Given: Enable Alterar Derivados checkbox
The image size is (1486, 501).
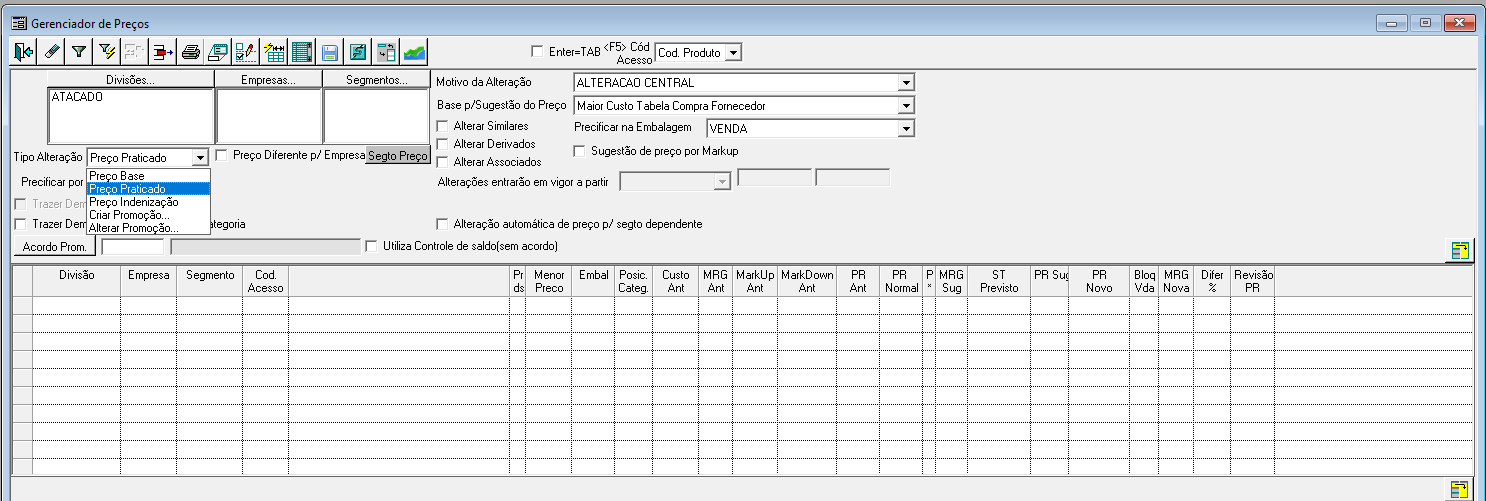Looking at the screenshot, I should coord(443,144).
